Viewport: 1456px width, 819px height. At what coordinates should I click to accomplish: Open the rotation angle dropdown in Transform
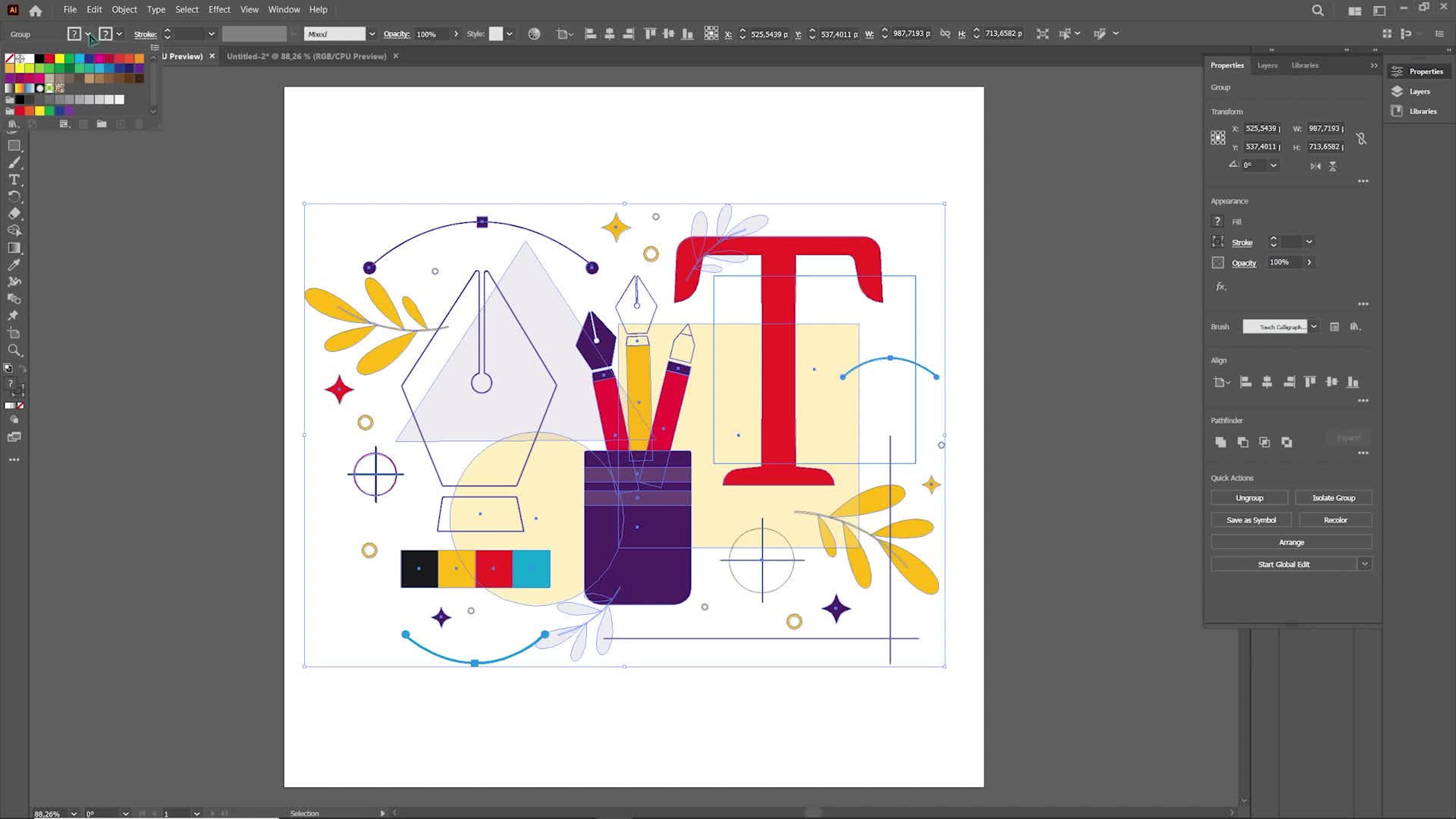1273,165
